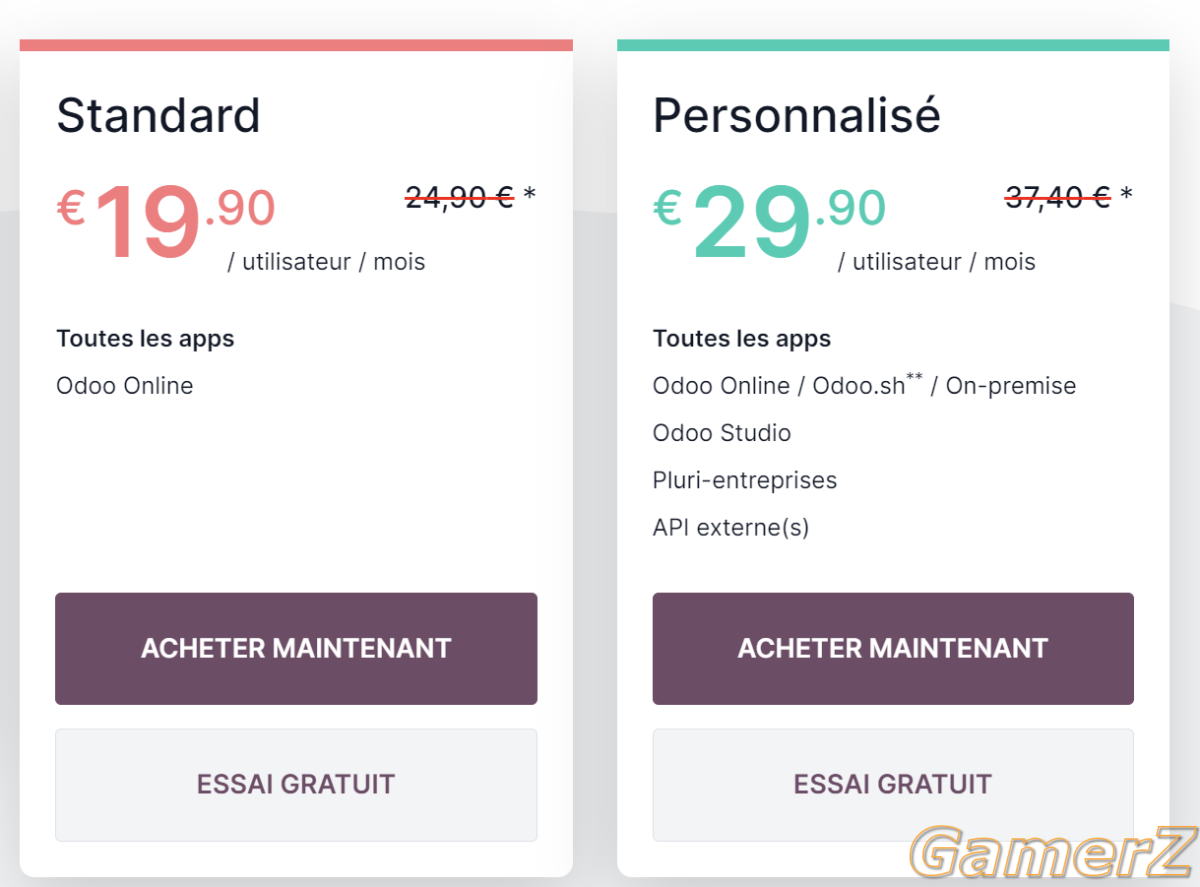This screenshot has height=887, width=1200.
Task: Click the Pluri-entreprises feature line
Action: 745,480
